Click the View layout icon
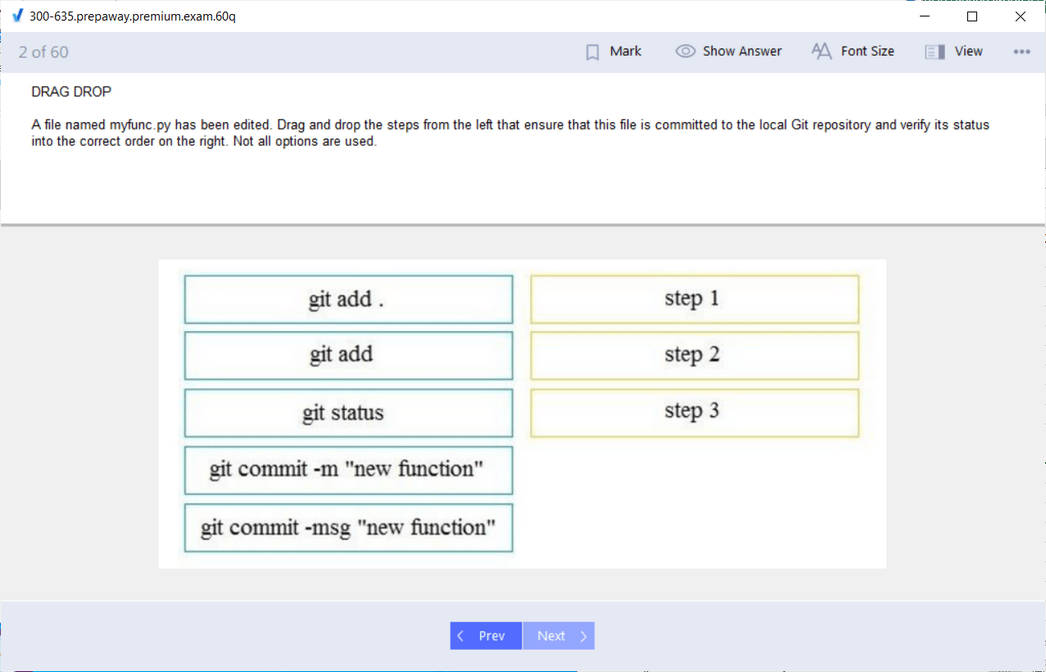Image resolution: width=1046 pixels, height=672 pixels. coord(935,52)
